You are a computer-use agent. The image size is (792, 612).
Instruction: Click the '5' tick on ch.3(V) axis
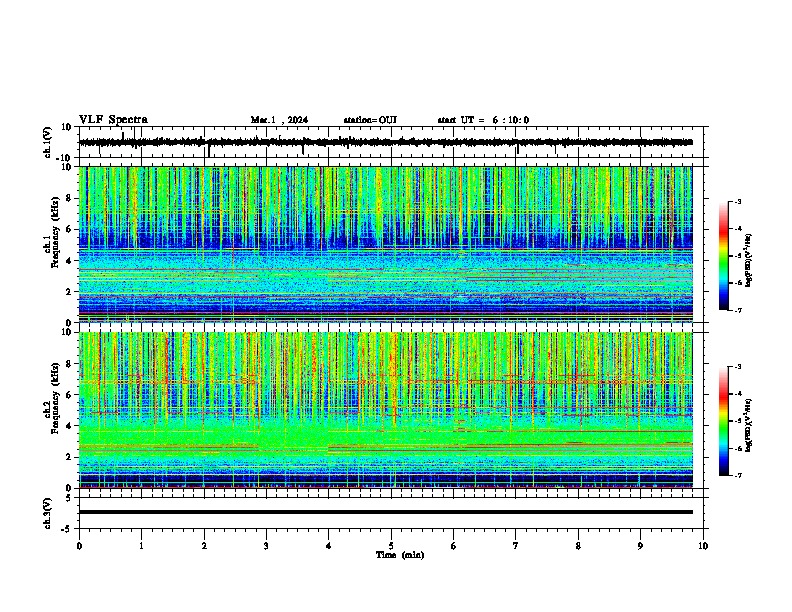coord(69,498)
